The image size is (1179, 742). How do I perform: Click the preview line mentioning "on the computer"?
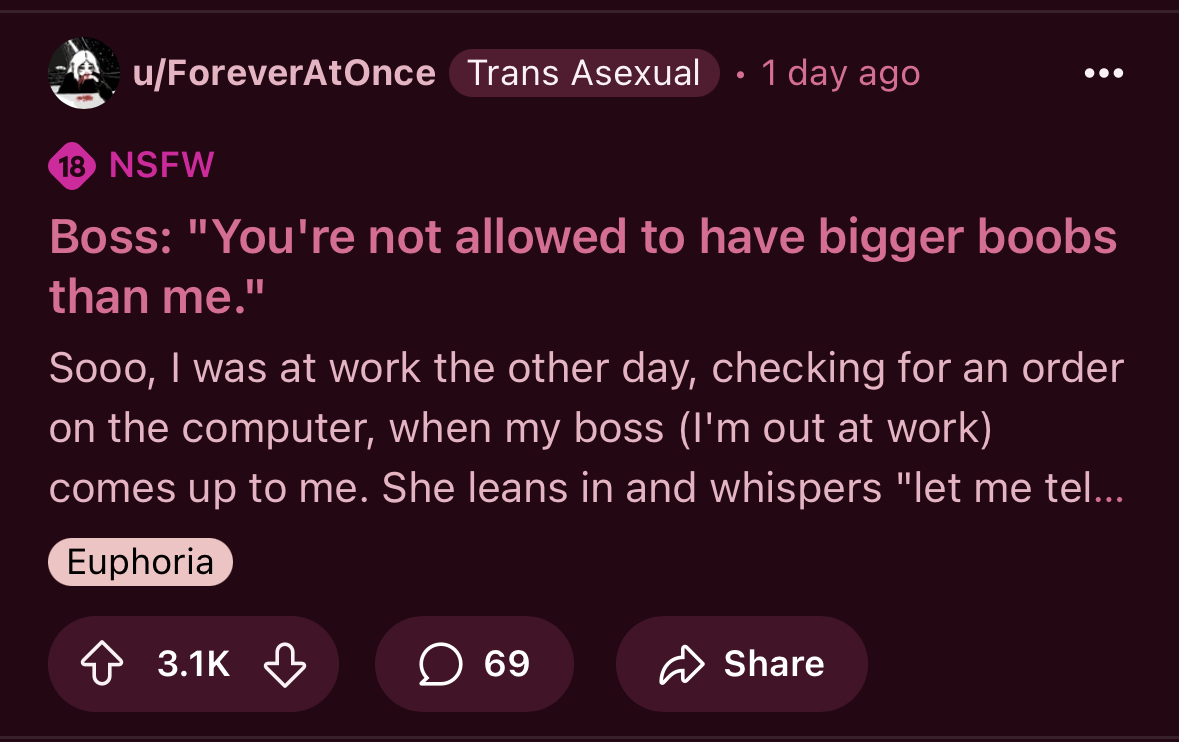520,429
